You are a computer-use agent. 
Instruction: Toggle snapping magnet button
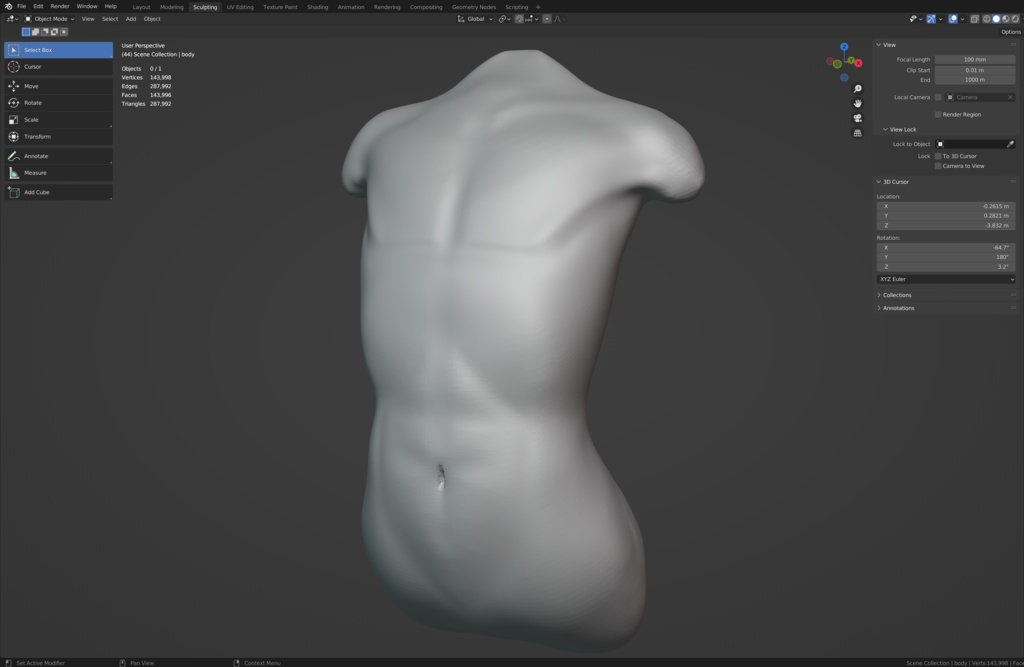(519, 19)
